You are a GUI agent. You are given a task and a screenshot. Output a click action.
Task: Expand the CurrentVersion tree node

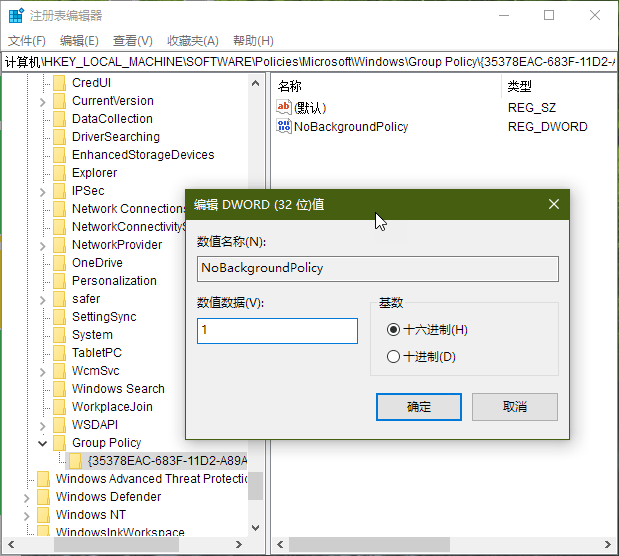(x=43, y=101)
